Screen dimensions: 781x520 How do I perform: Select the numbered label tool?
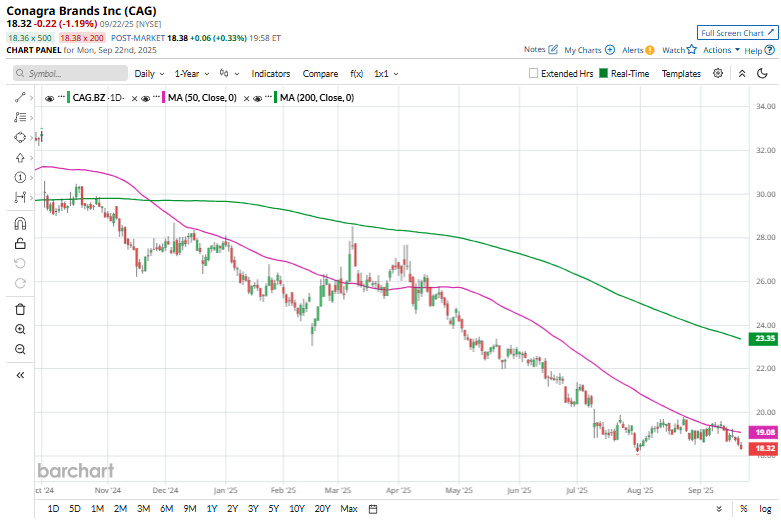click(20, 177)
